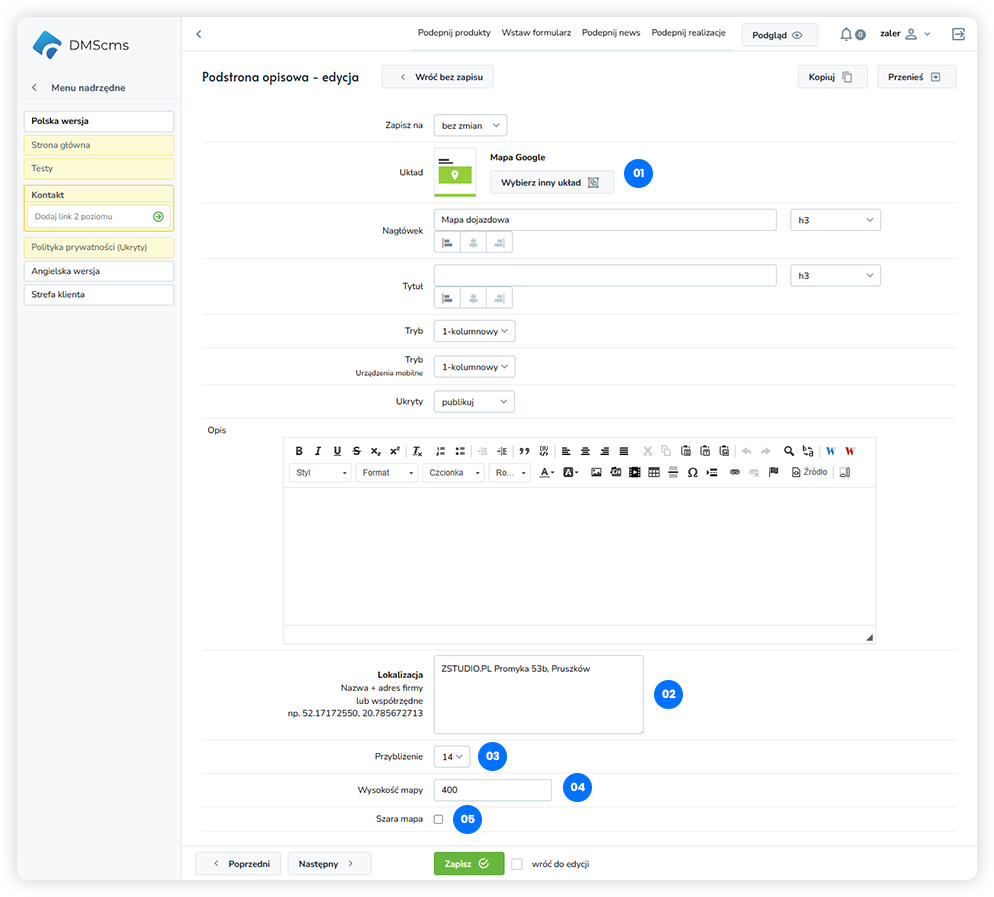Open the Przybliżenie zoom level dropdown

click(x=453, y=757)
